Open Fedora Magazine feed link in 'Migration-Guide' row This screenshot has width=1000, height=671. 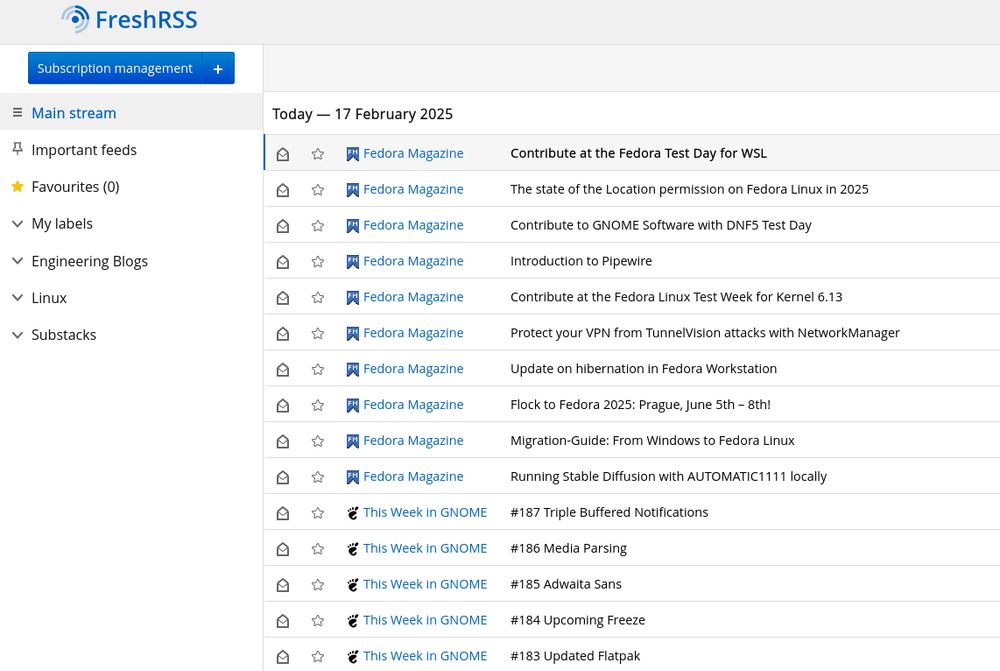[413, 441]
